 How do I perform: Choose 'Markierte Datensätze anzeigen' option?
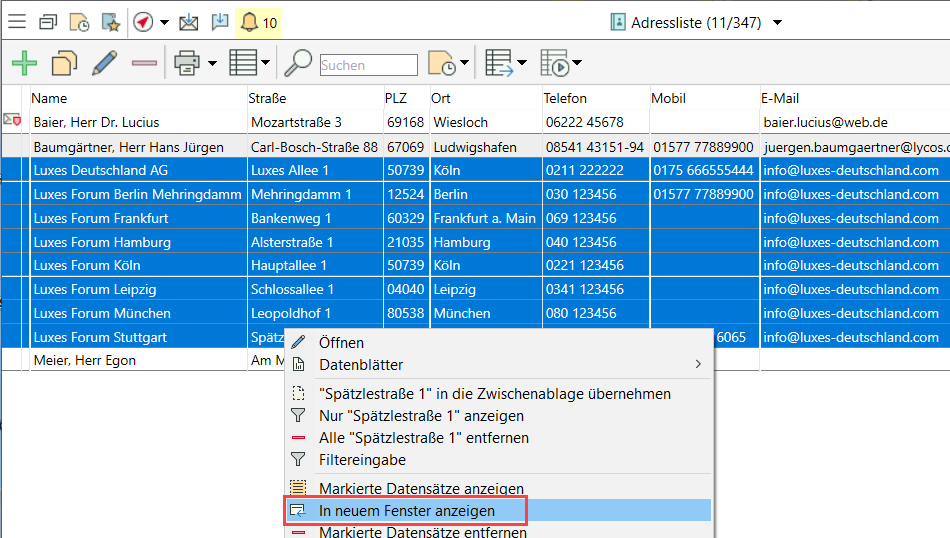tap(420, 488)
